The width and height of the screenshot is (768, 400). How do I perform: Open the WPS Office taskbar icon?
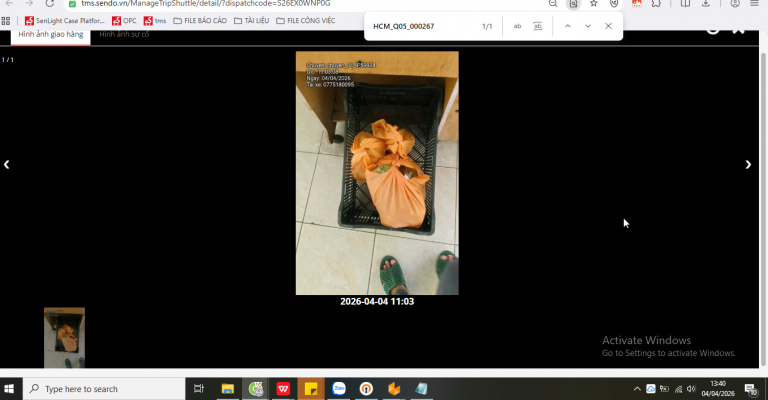click(x=283, y=389)
